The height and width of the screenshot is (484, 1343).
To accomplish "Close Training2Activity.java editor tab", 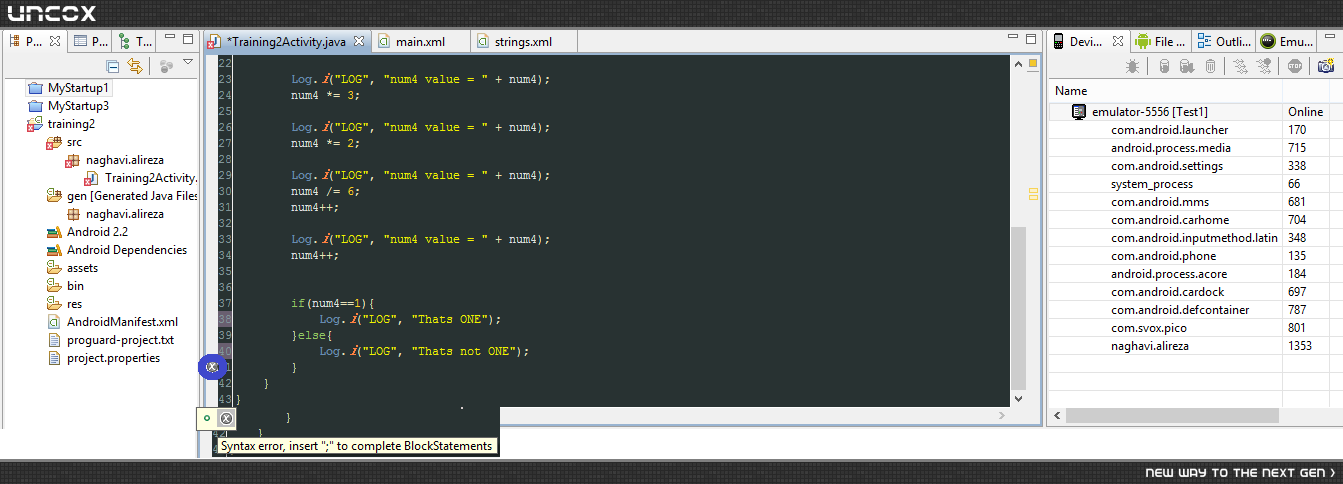I will [360, 41].
